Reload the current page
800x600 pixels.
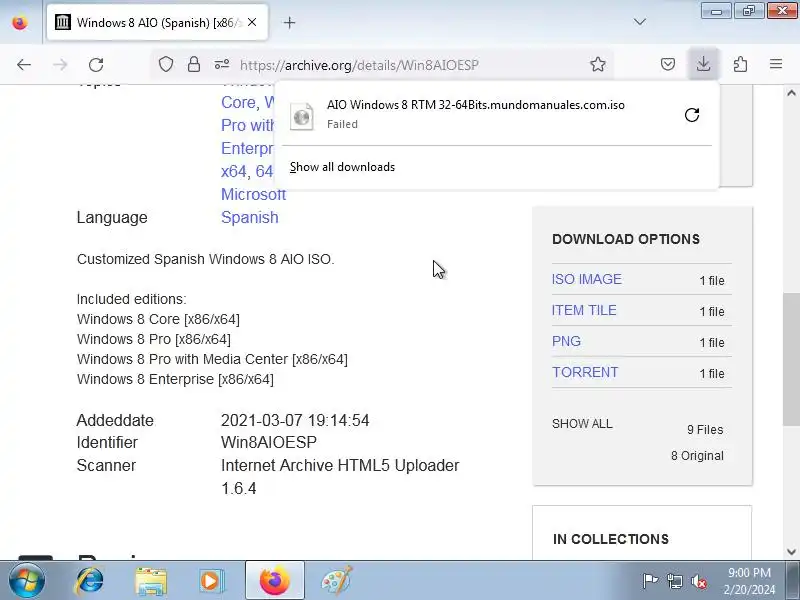click(x=96, y=65)
